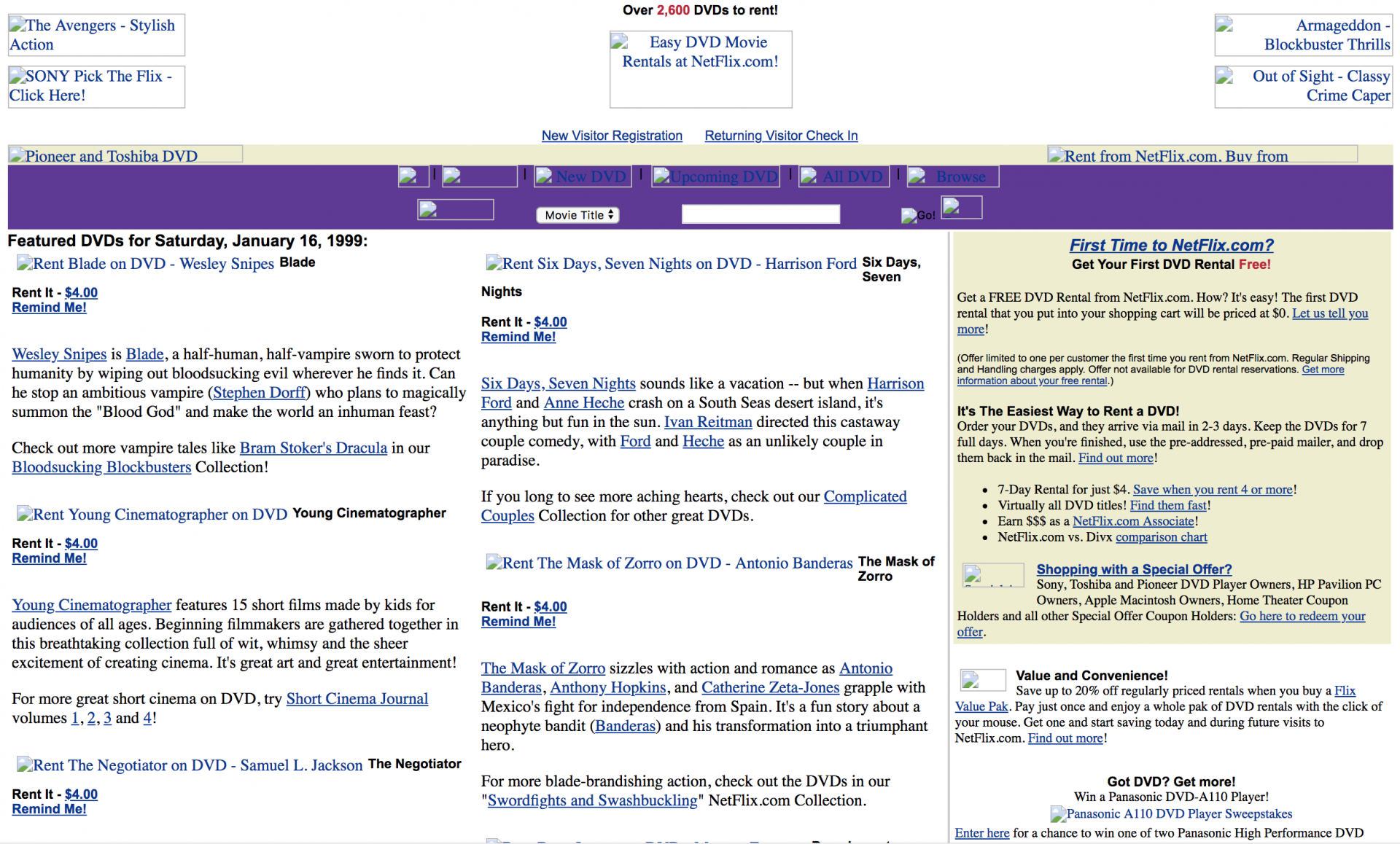Viewport: 1400px width, 844px height.
Task: Focus the movie search text field
Action: (x=761, y=214)
